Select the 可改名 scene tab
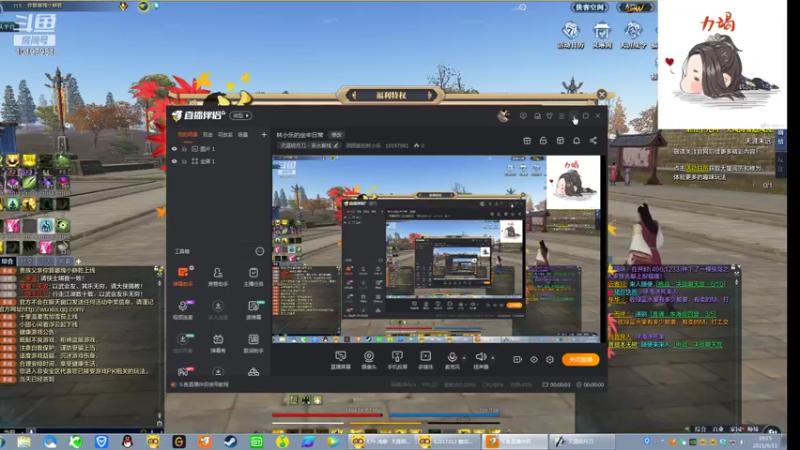The image size is (800, 450). [225, 135]
